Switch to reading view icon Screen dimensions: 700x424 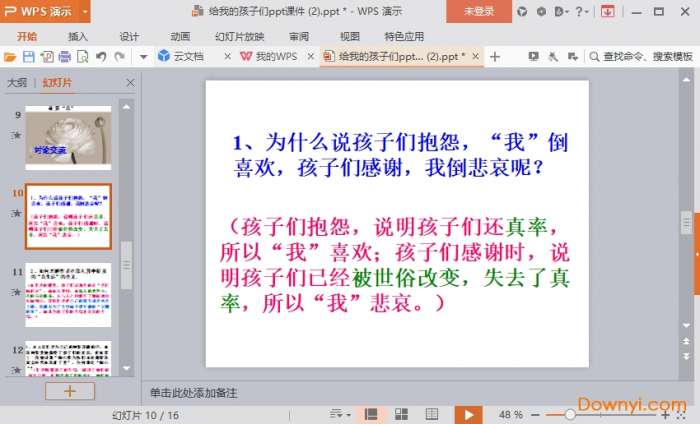tap(432, 415)
